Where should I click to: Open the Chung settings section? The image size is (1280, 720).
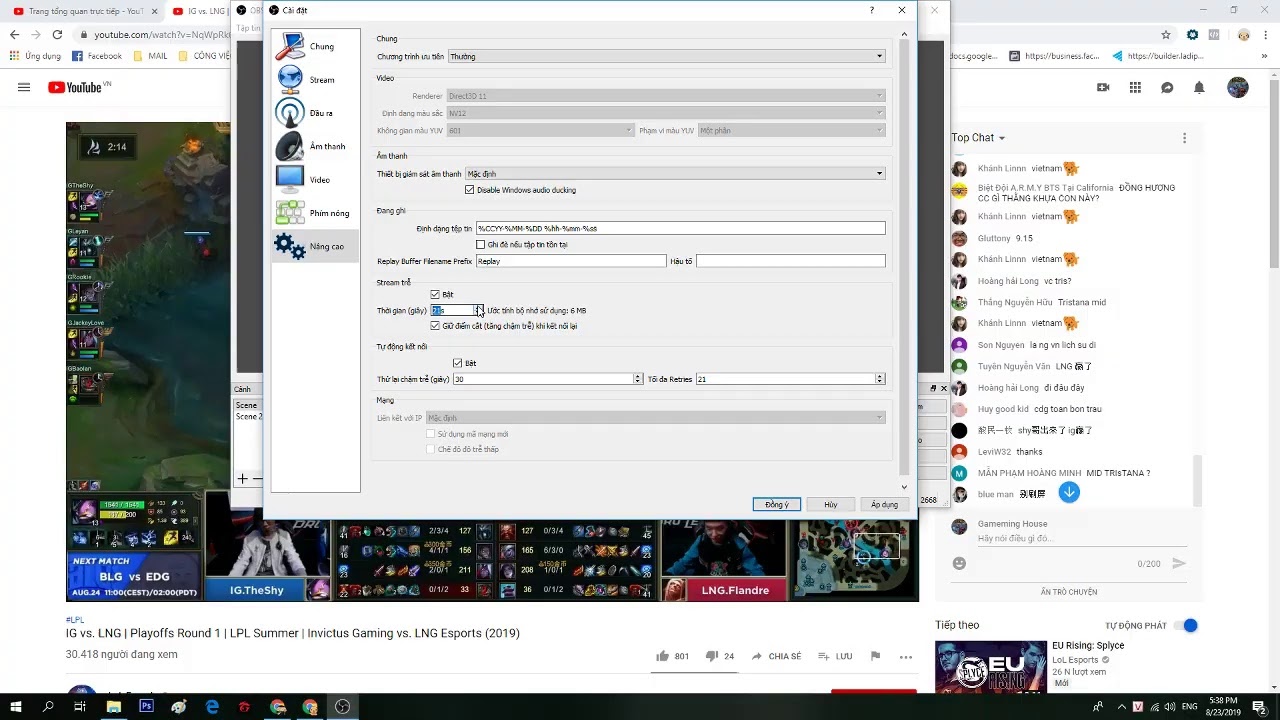(314, 47)
